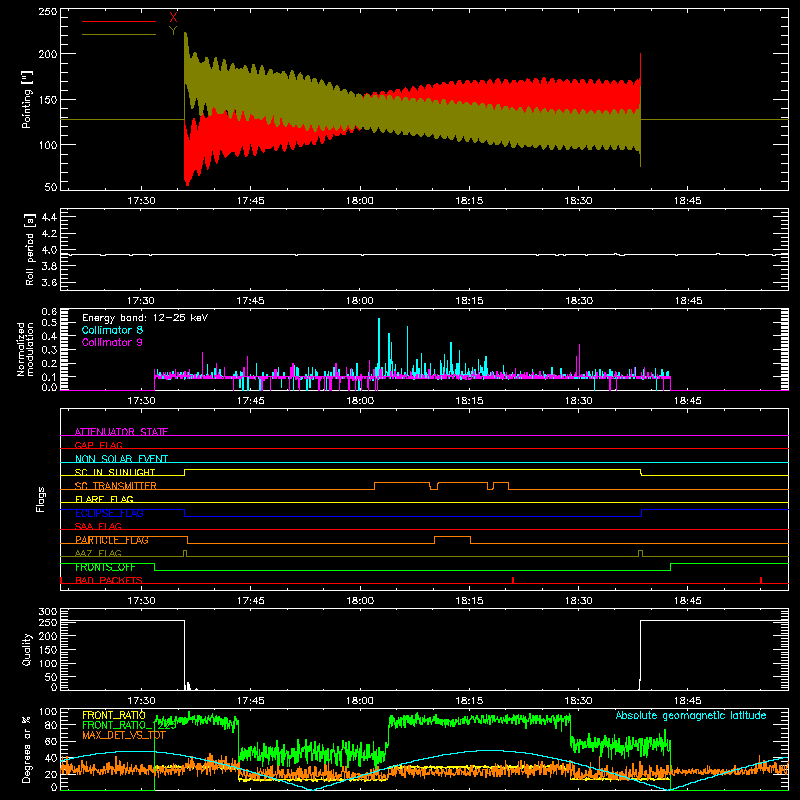Select the FRONTS_OFF flag label
The image size is (800, 800).
105,567
